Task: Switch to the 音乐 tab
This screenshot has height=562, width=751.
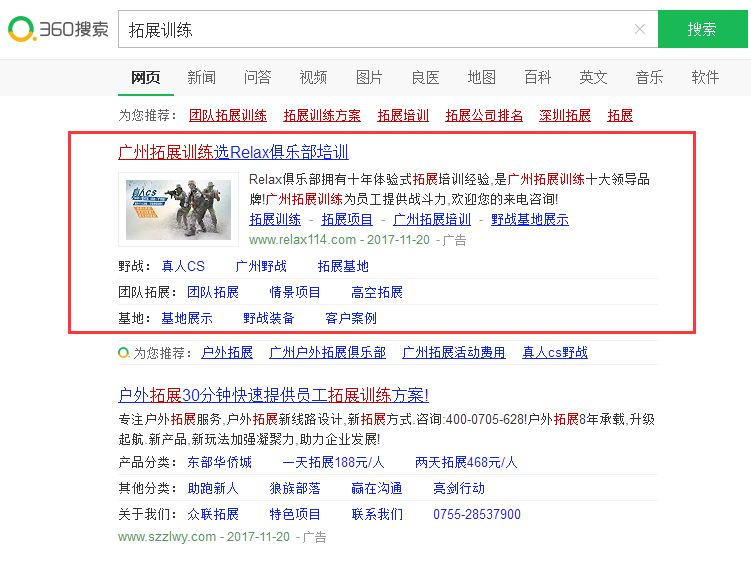Action: click(x=649, y=77)
